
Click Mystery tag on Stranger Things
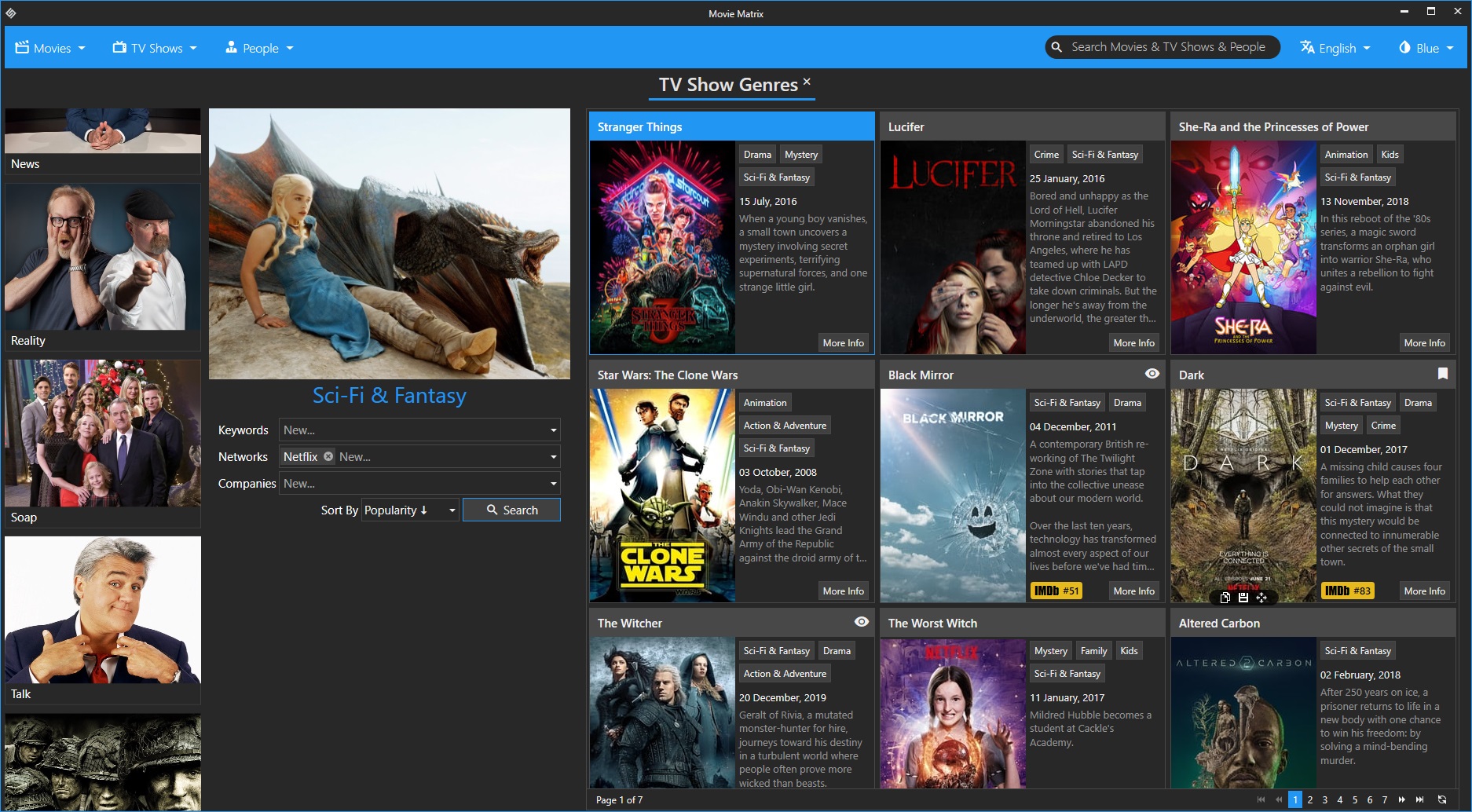pyautogui.click(x=800, y=155)
